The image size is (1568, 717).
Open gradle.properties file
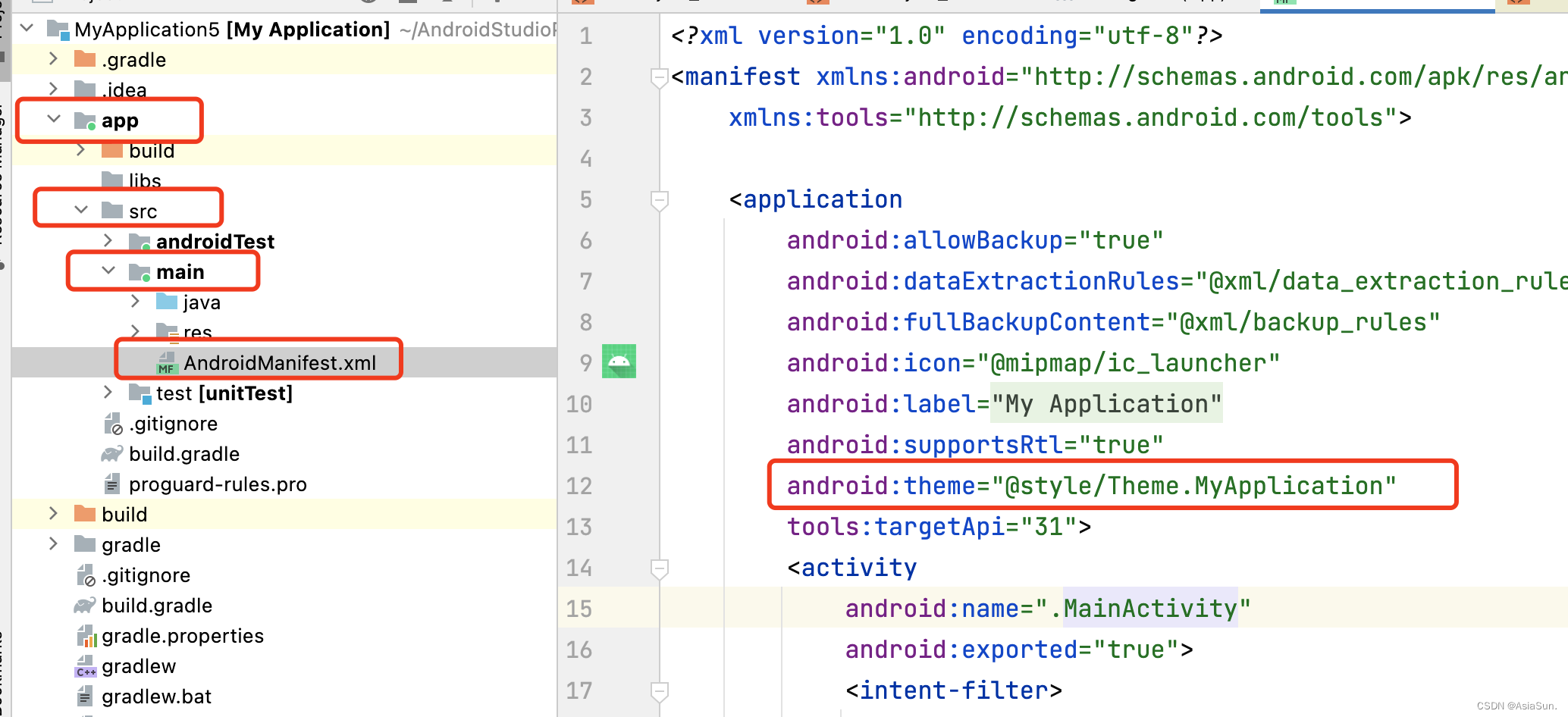[183, 636]
